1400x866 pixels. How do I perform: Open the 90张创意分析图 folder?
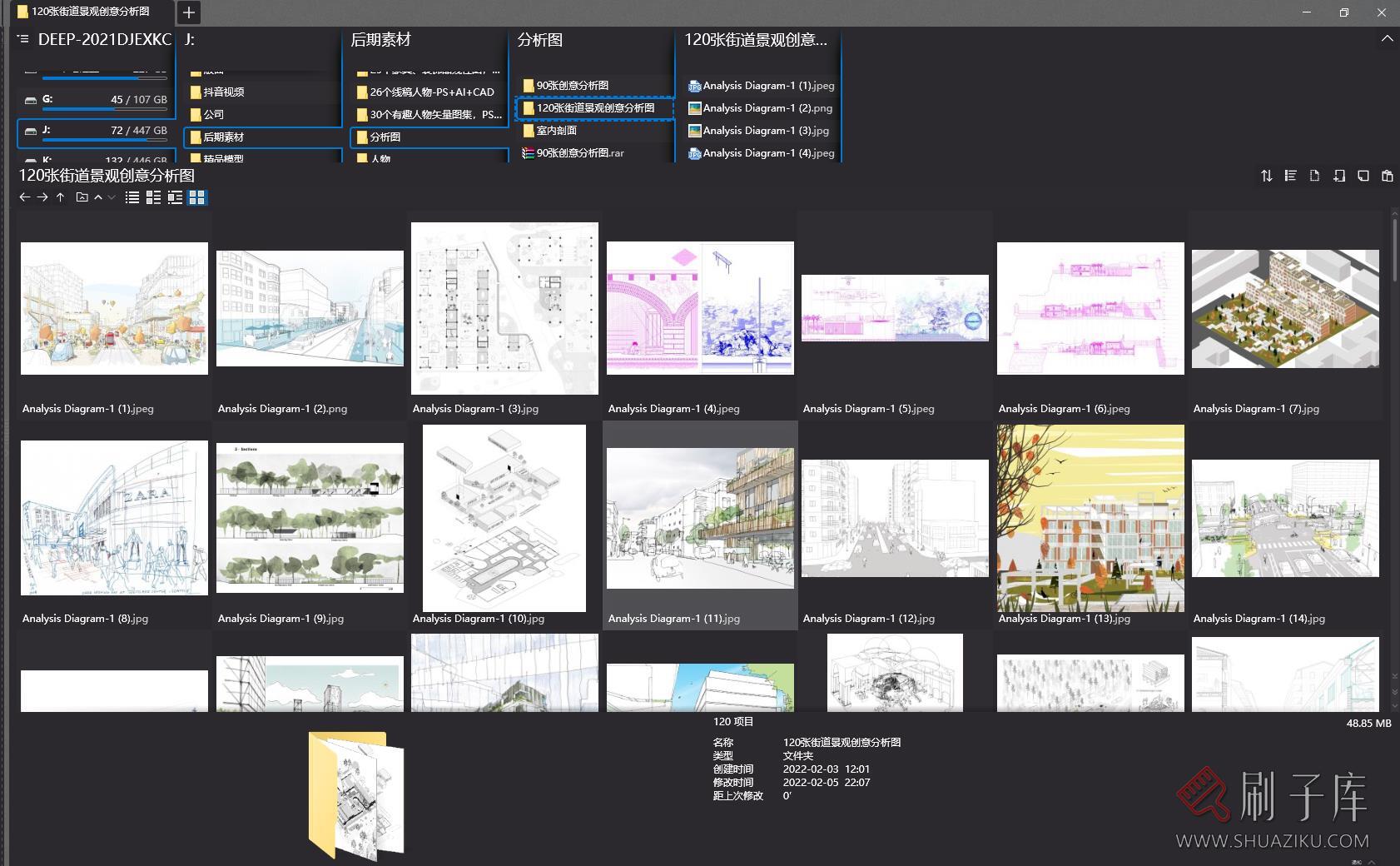572,86
